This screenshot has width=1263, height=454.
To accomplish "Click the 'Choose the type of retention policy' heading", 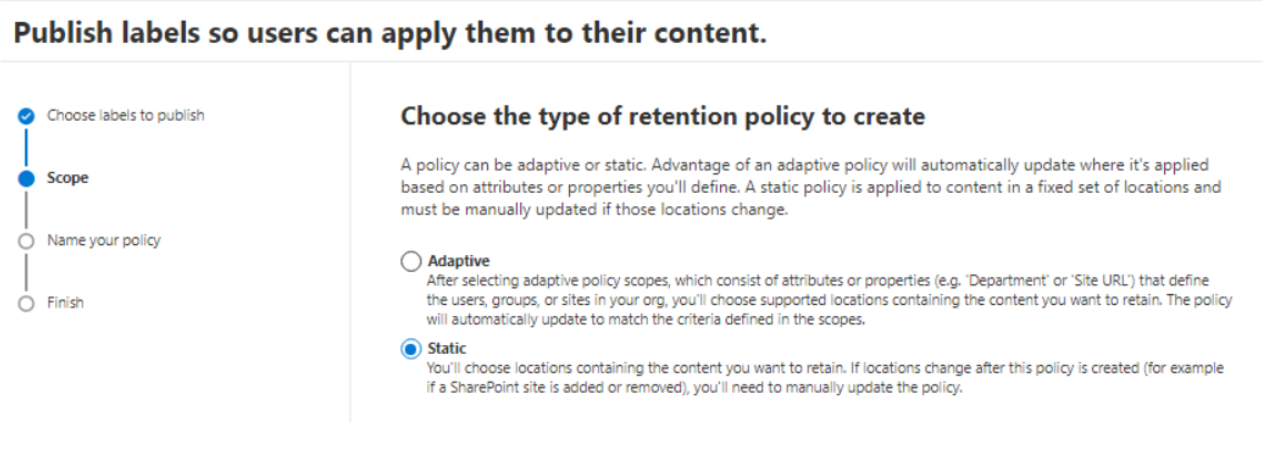I will coord(662,117).
